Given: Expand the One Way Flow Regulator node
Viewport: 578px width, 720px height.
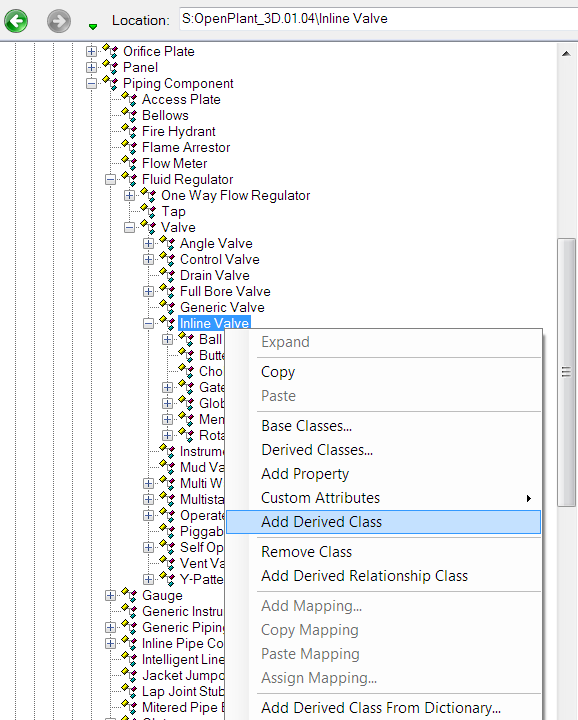Looking at the screenshot, I should point(129,196).
